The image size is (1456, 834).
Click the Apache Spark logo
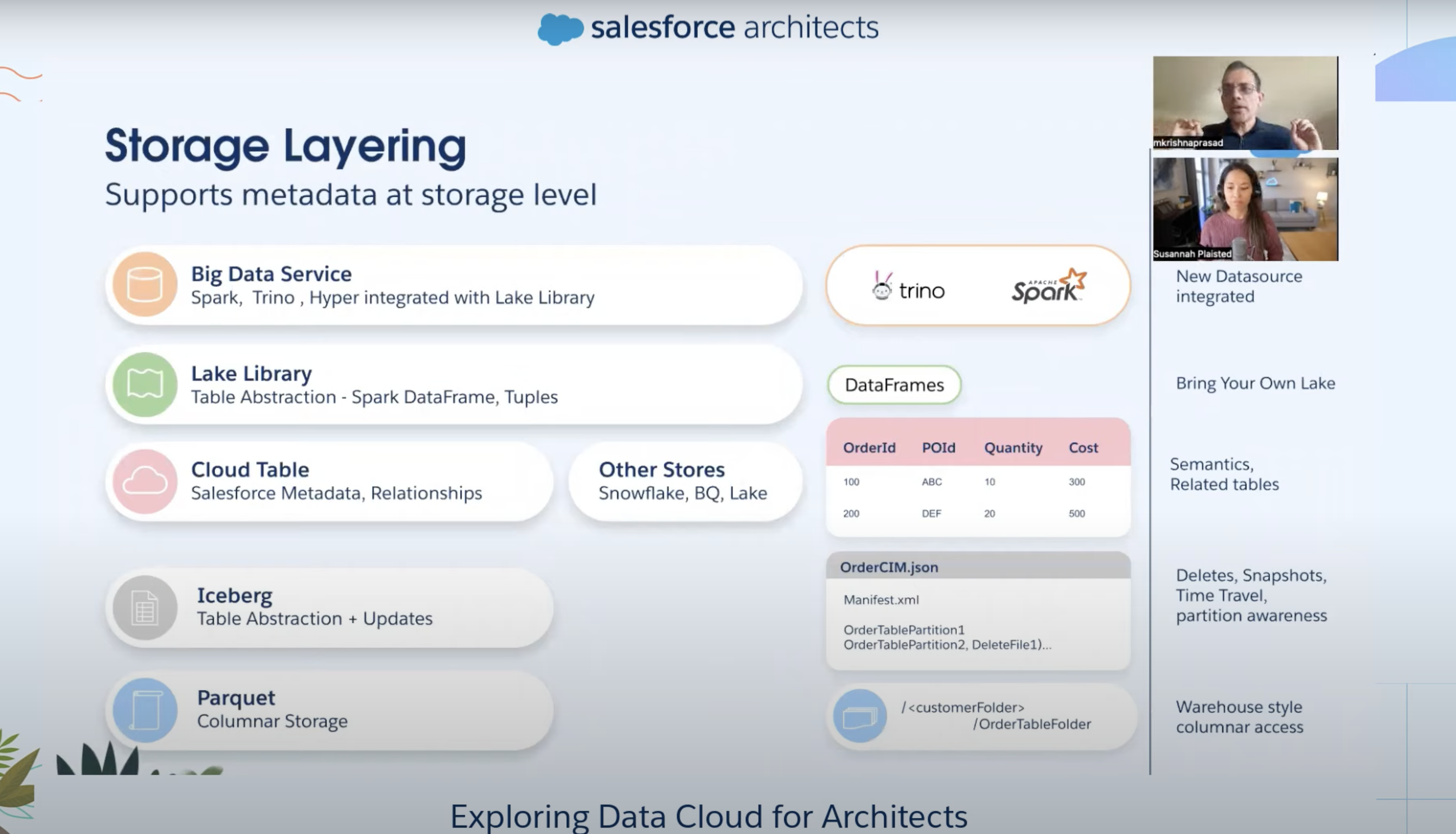1049,285
